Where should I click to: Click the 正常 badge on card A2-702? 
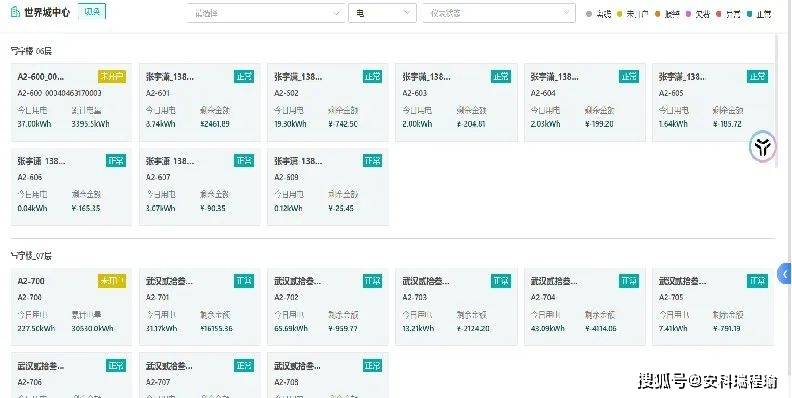(372, 281)
